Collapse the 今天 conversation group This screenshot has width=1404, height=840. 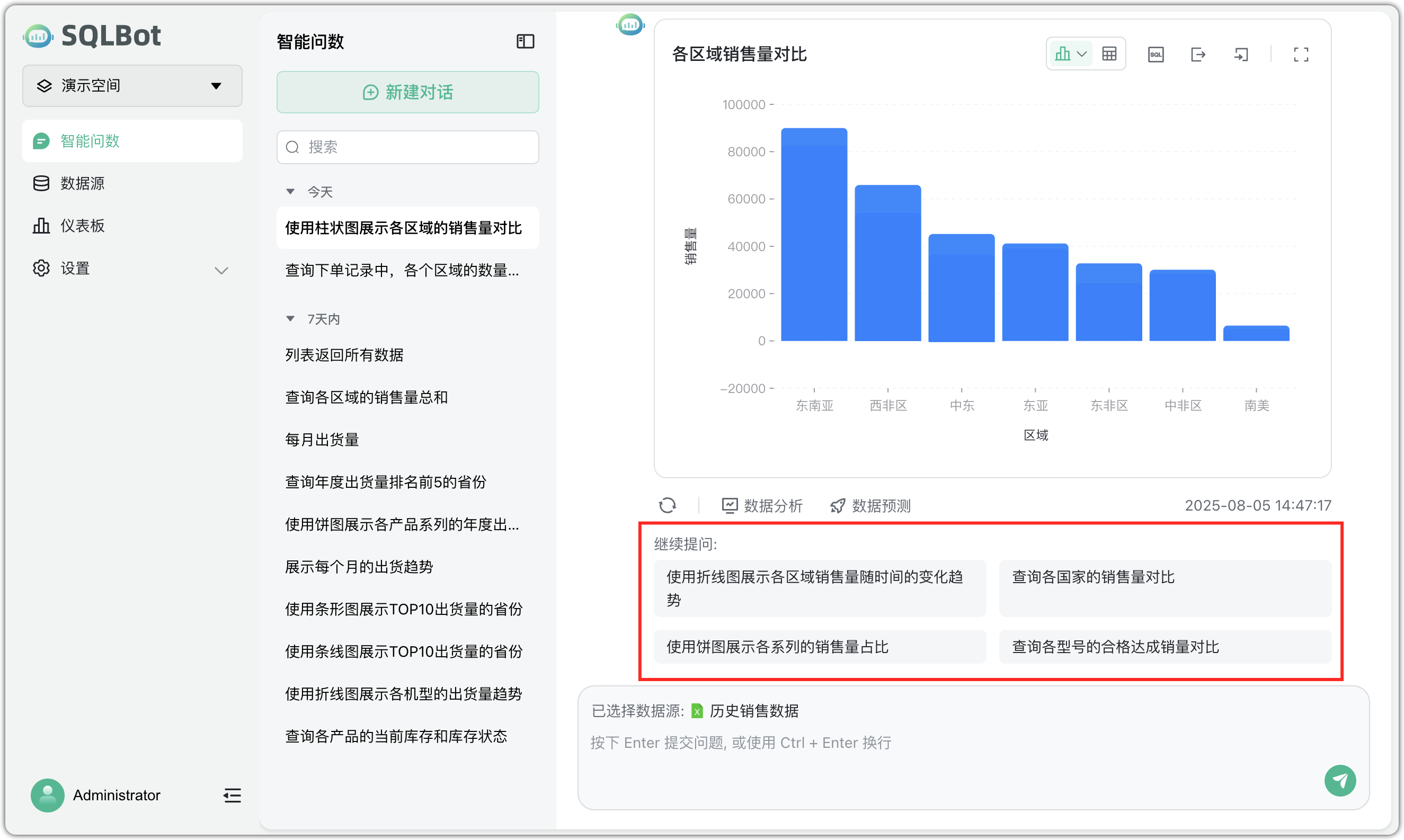tap(291, 191)
